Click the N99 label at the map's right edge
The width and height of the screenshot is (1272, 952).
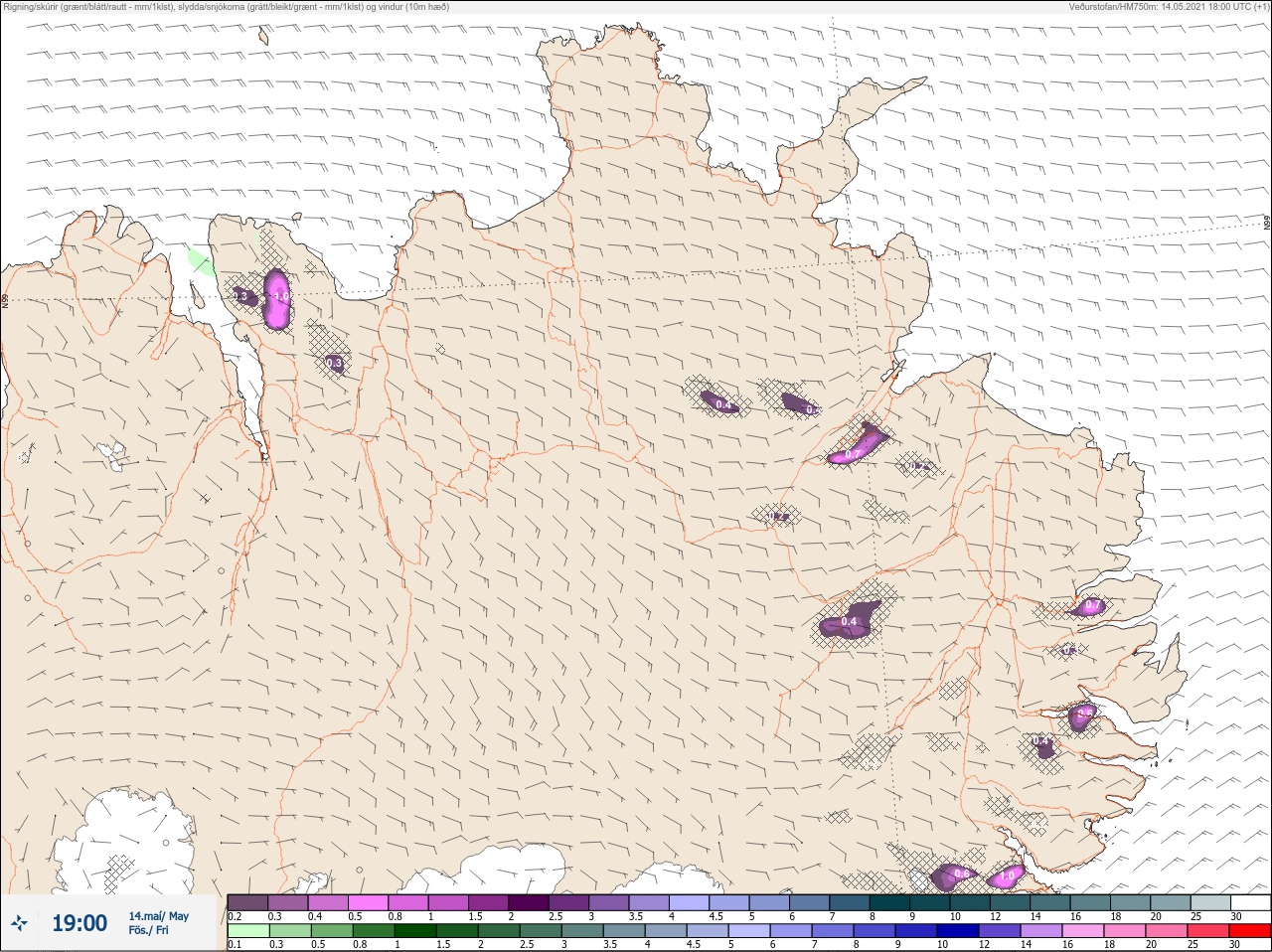[x=1267, y=224]
